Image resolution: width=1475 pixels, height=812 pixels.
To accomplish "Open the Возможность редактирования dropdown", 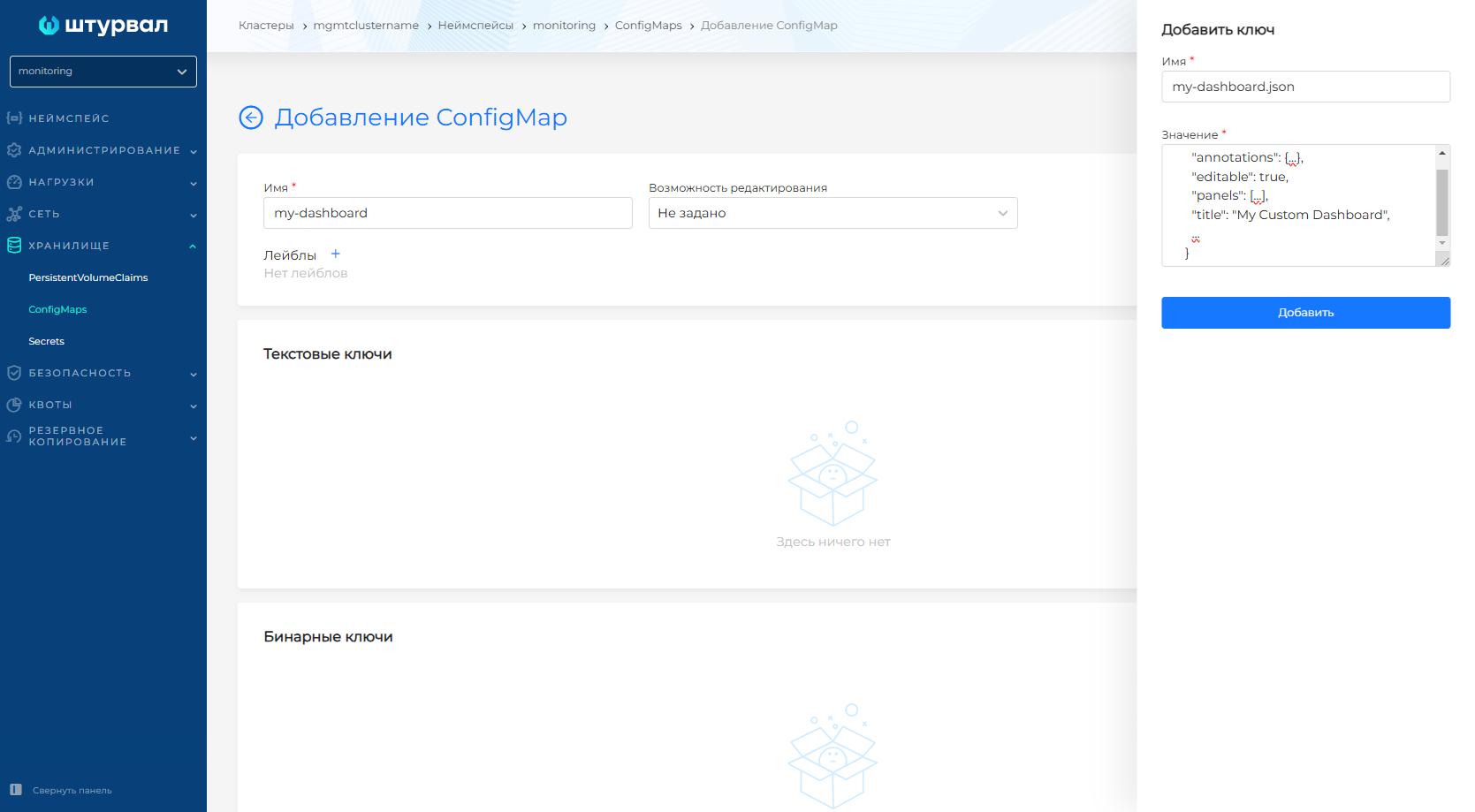I will tap(833, 213).
